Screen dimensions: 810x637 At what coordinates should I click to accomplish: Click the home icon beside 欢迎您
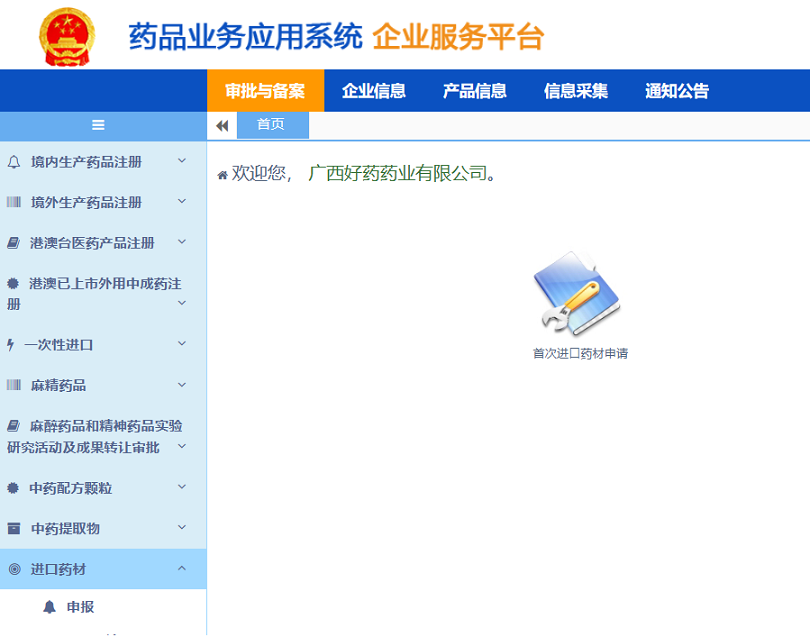223,175
